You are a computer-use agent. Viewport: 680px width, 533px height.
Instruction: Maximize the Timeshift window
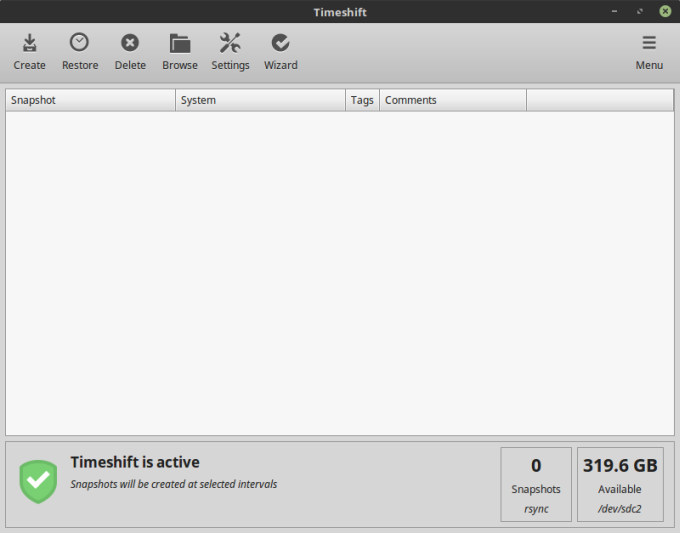pos(640,11)
